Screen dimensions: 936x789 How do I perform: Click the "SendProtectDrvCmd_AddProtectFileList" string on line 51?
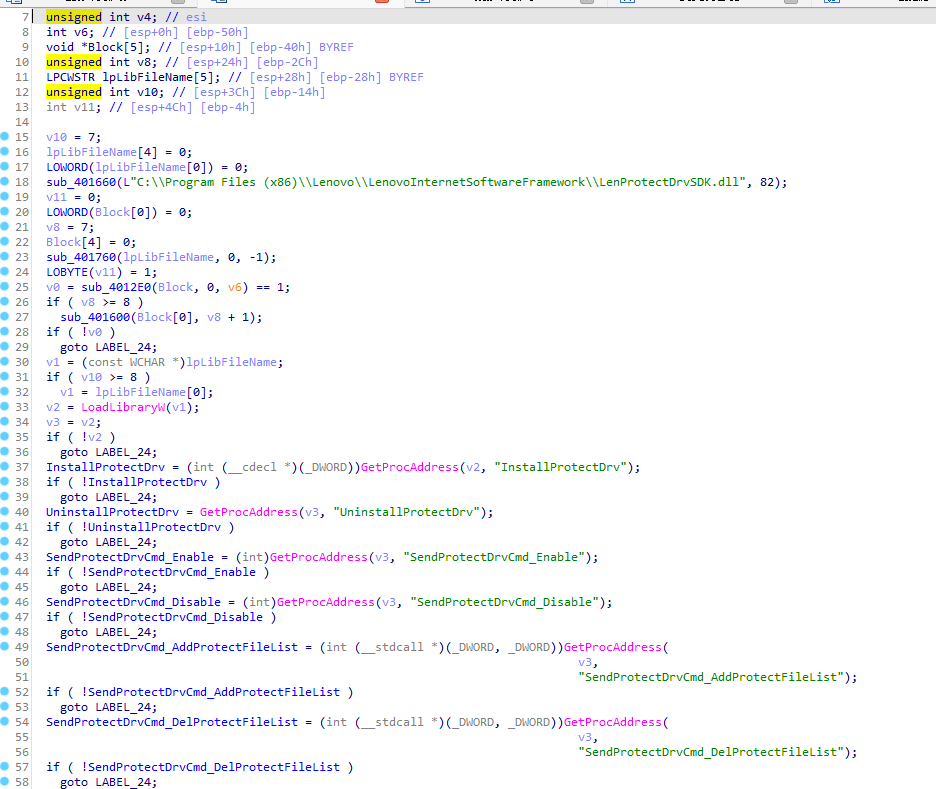coord(711,677)
